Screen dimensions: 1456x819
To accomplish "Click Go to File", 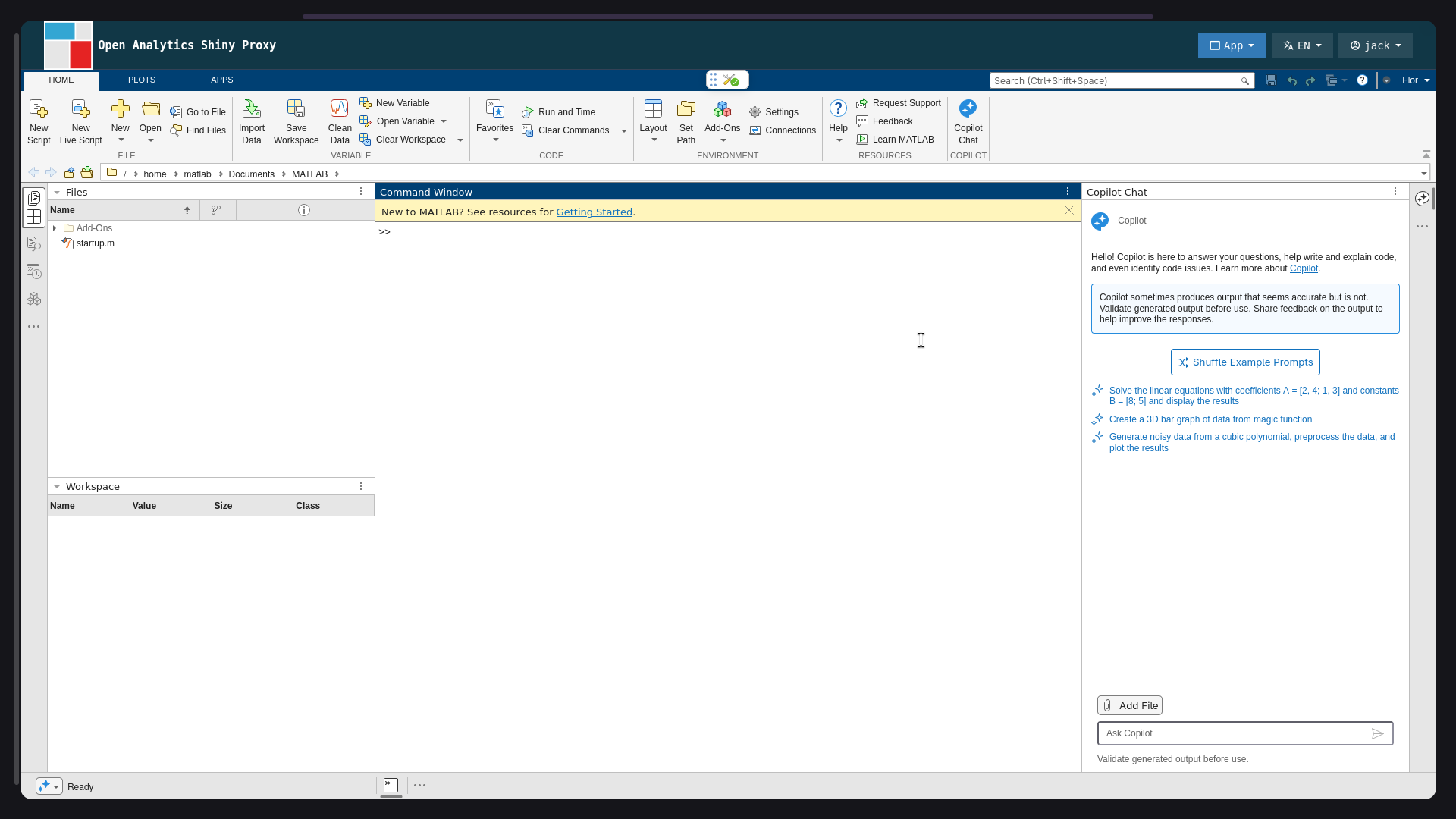I will (198, 112).
